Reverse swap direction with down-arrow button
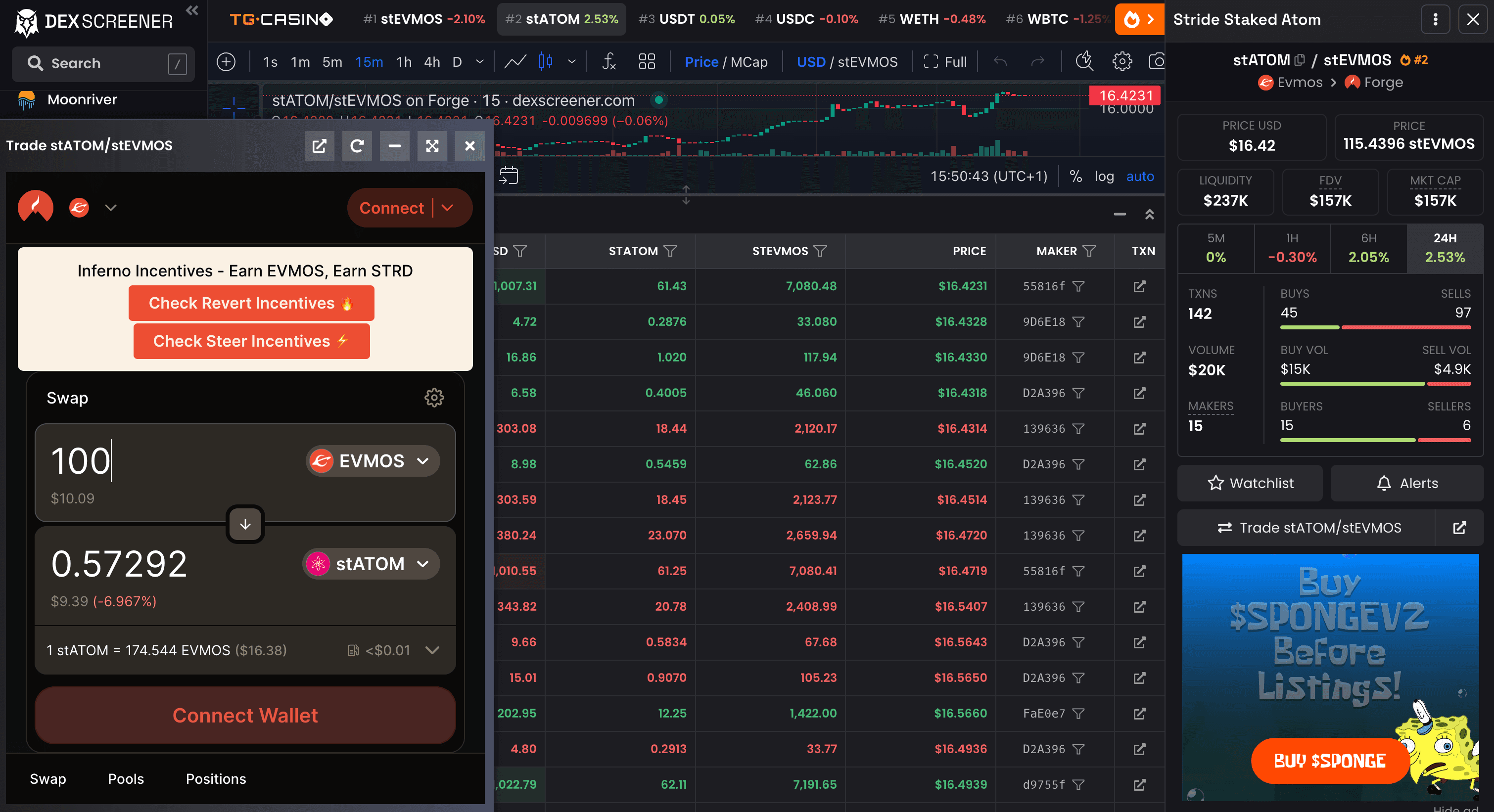1494x812 pixels. [245, 524]
